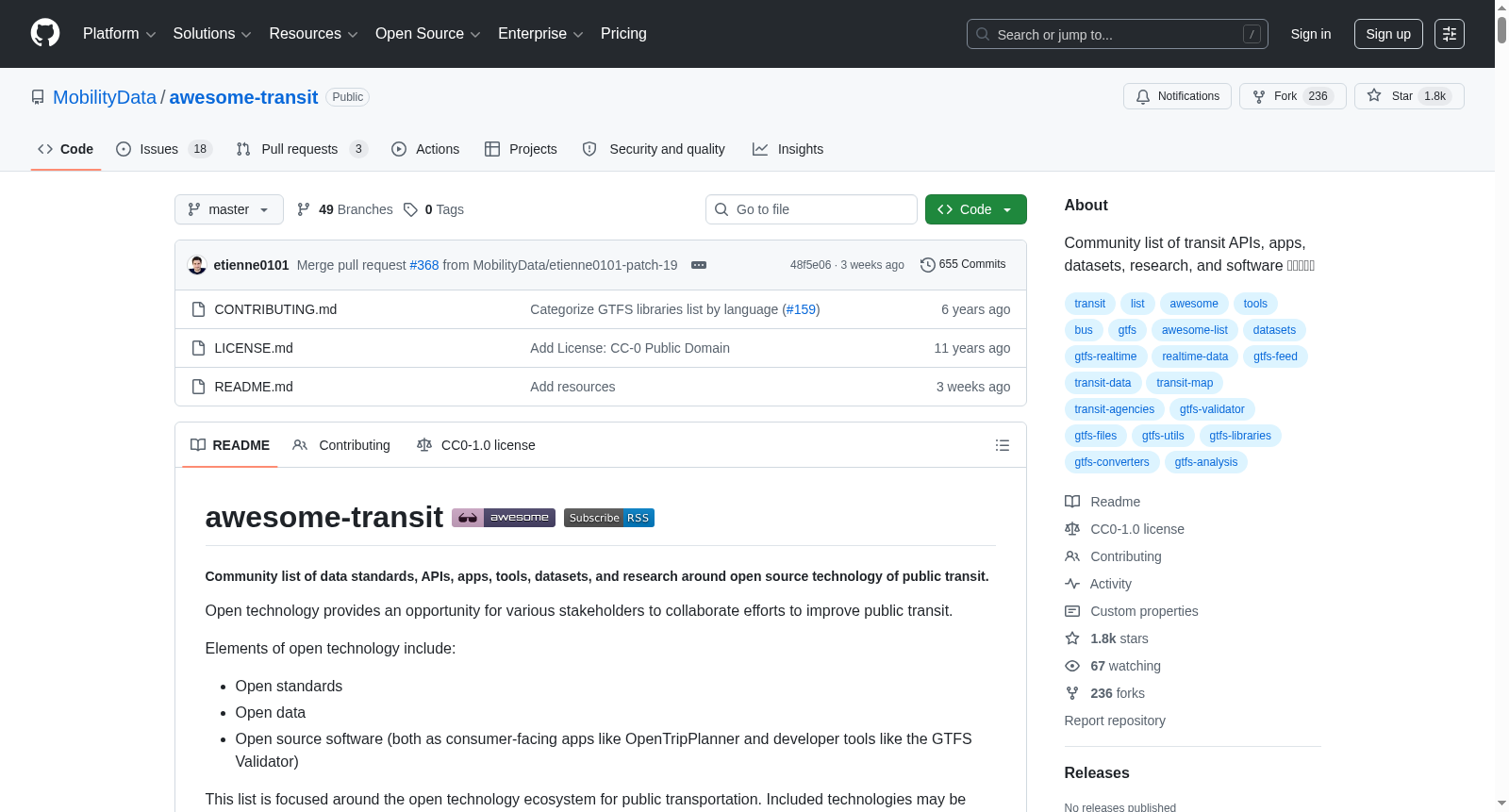
Task: Click the Subscribe RSS badge
Action: click(x=609, y=518)
